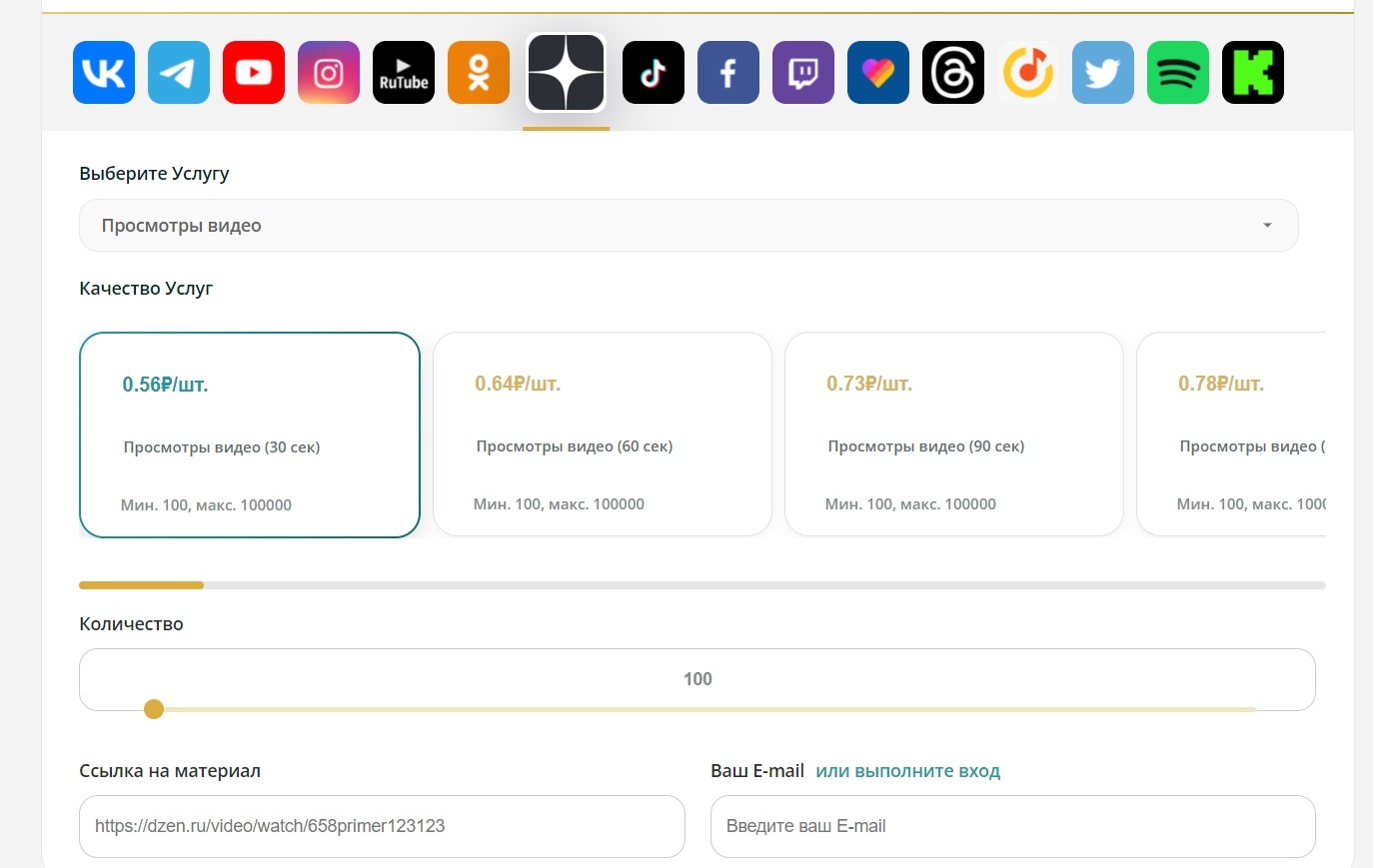Select the Instagram platform icon
This screenshot has height=868, width=1373.
[x=329, y=72]
